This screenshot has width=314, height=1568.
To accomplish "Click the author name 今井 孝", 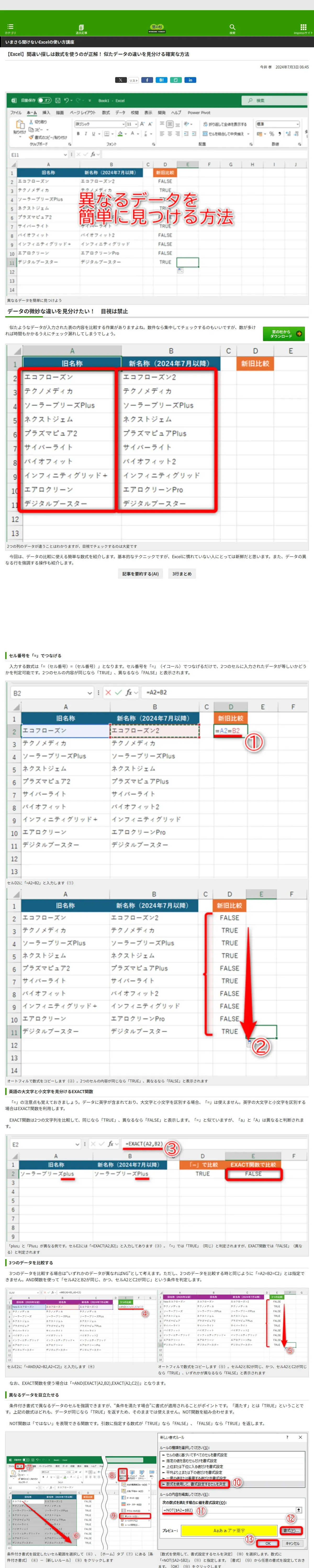I will click(266, 67).
